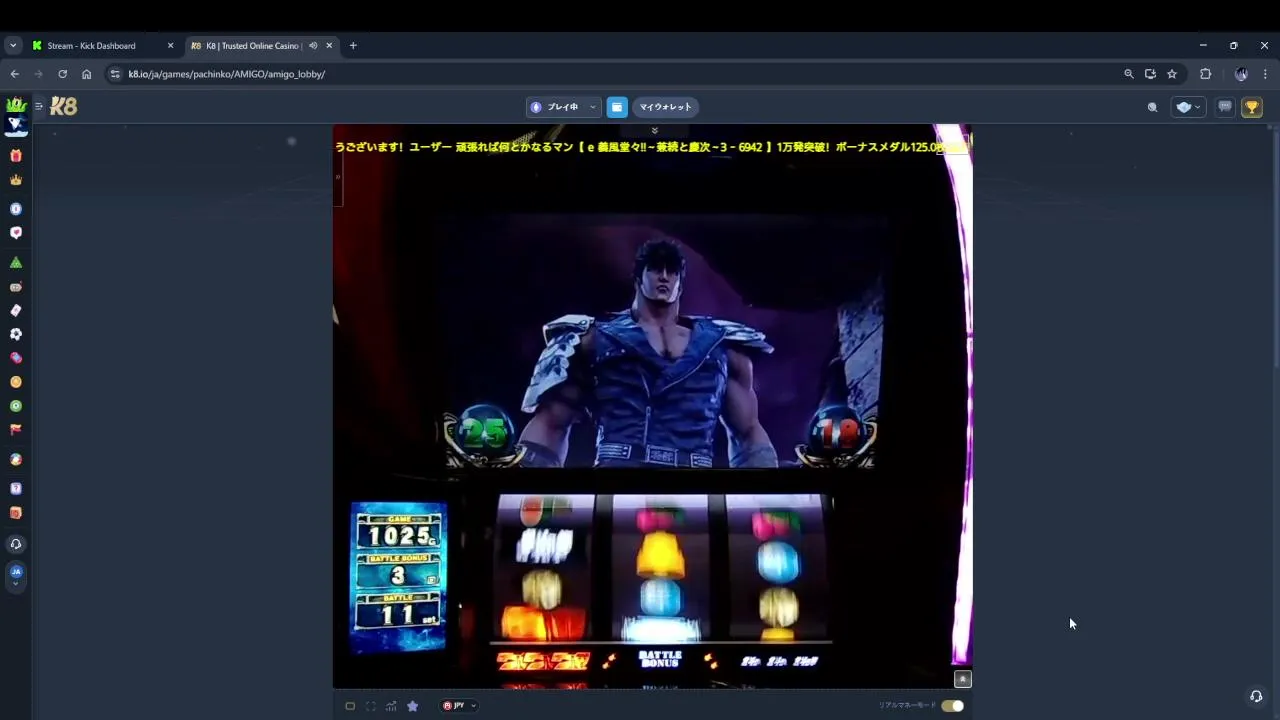
Task: Open the search magnifier in the site header
Action: coord(1152,107)
